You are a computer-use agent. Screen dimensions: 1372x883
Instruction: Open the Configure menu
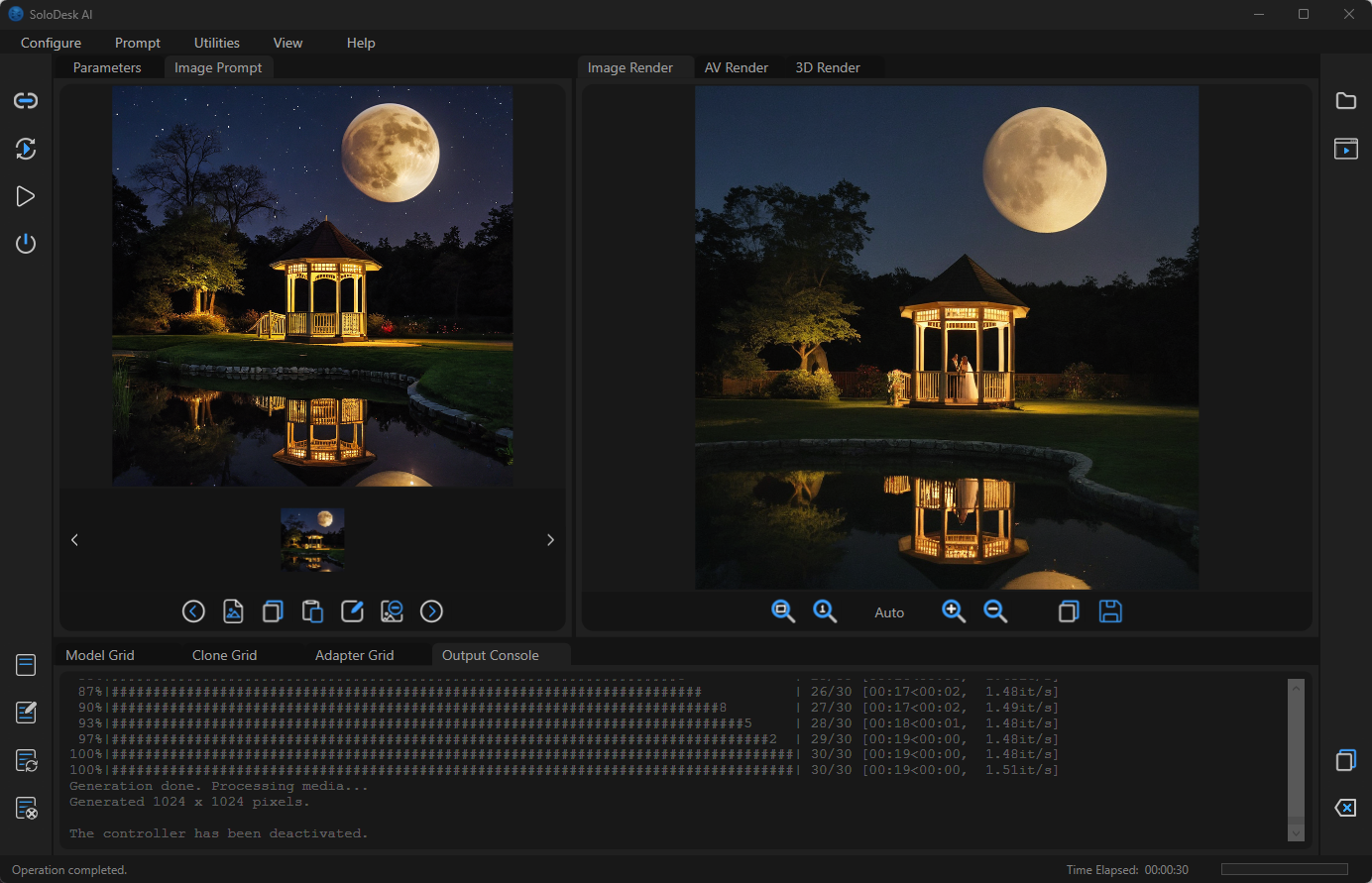pos(51,43)
